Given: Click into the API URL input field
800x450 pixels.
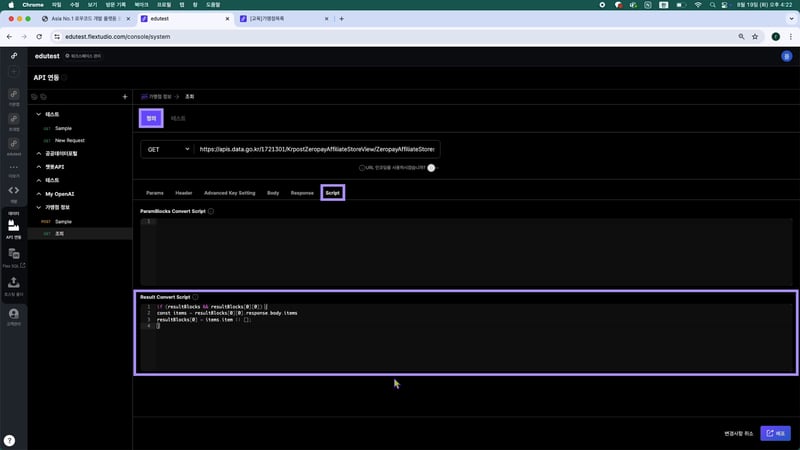Looking at the screenshot, I should 317,149.
